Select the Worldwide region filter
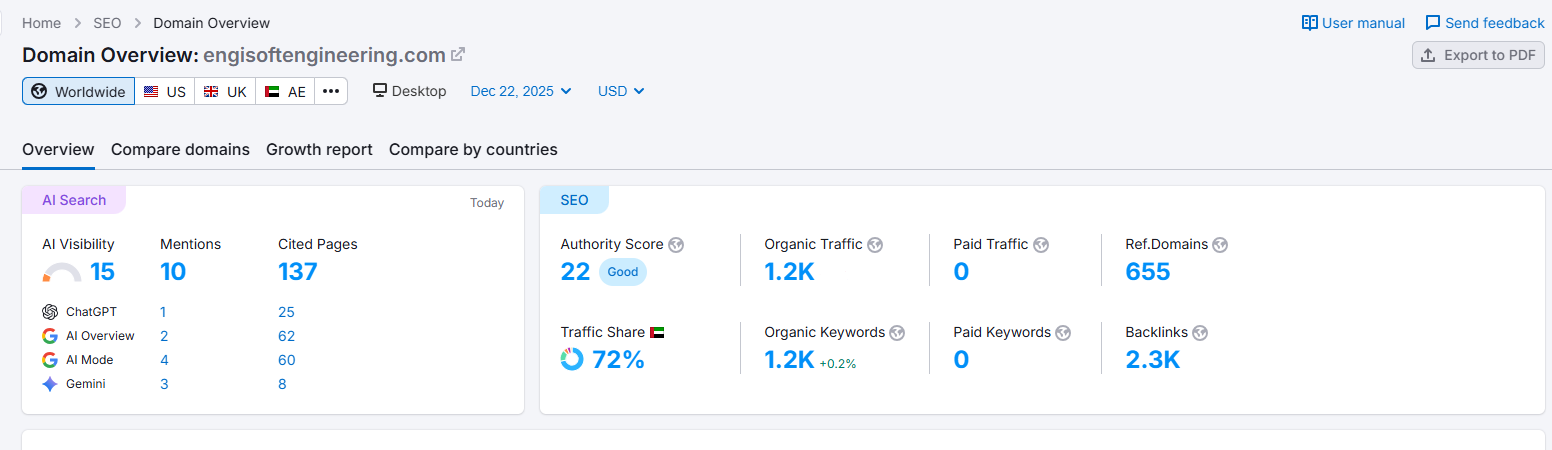This screenshot has height=450, width=1552. (x=79, y=92)
